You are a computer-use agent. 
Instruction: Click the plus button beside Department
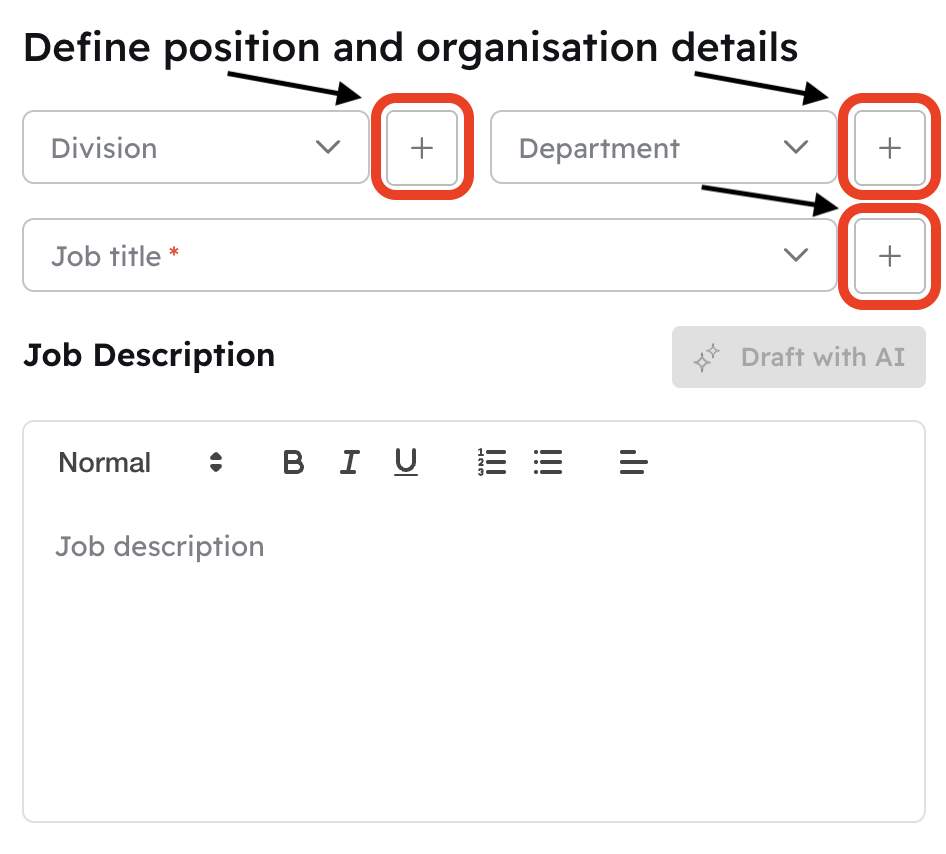pyautogui.click(x=889, y=148)
